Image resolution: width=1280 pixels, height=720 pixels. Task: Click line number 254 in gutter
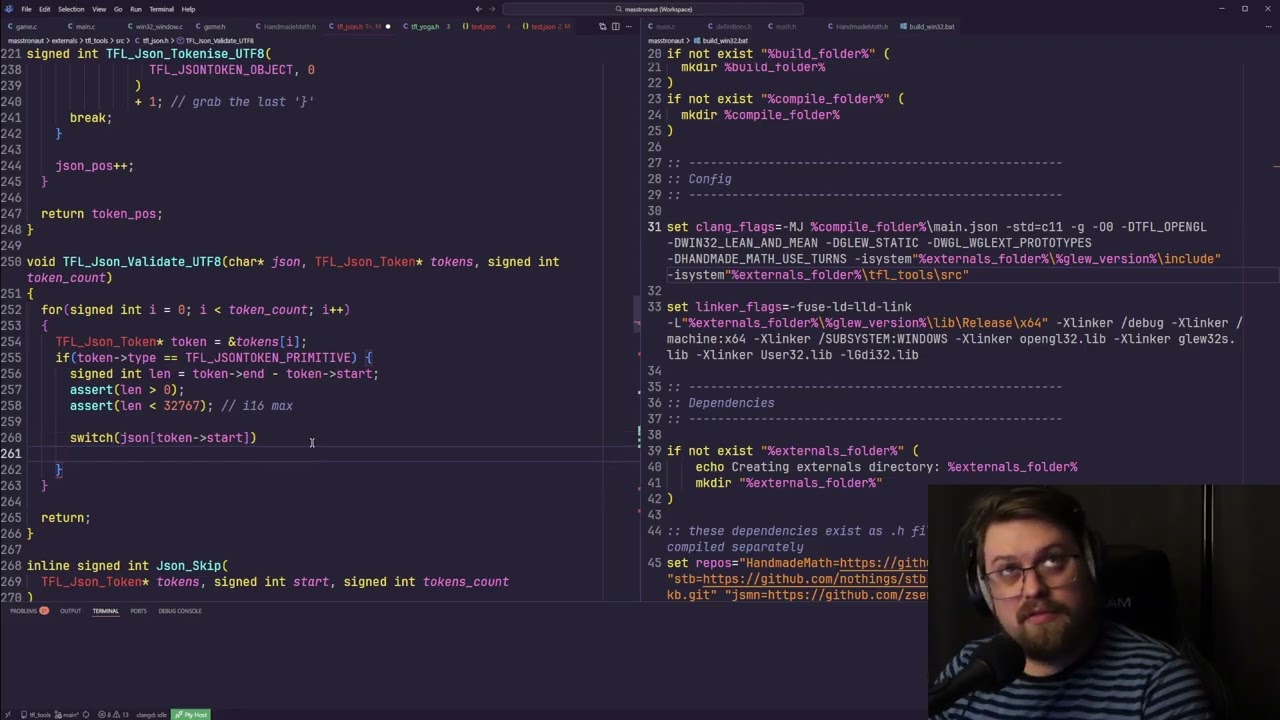[x=11, y=342]
